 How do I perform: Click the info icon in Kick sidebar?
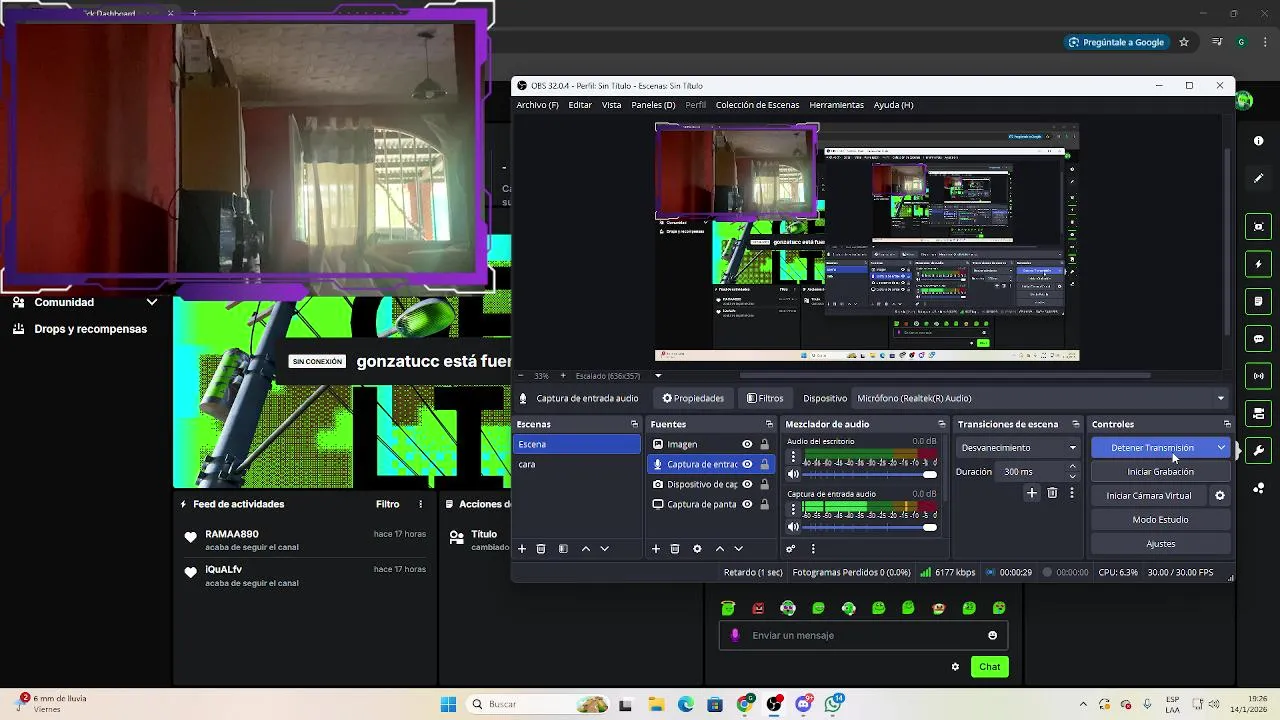click(1258, 141)
